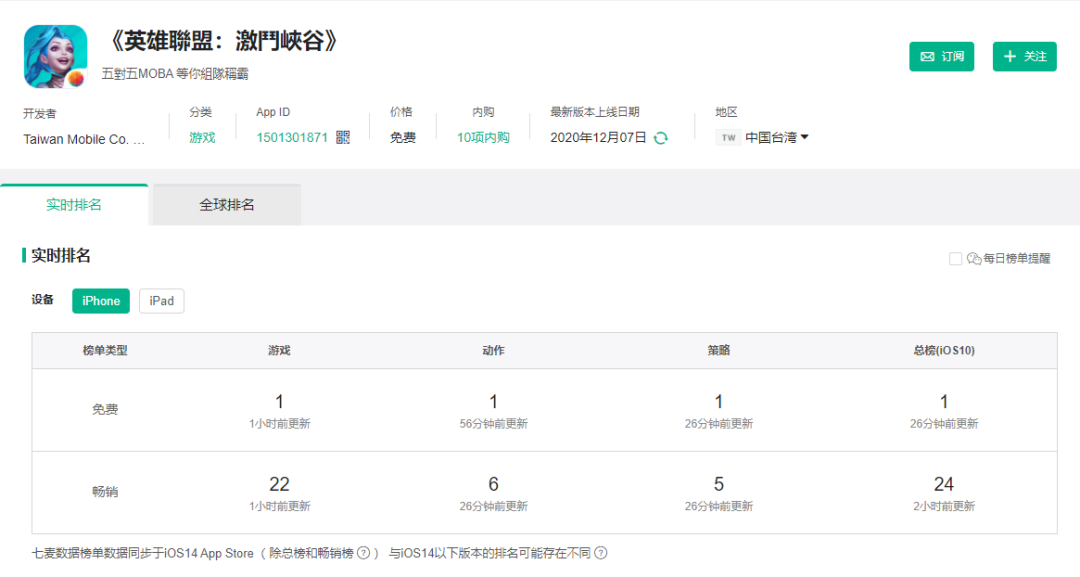This screenshot has height=577, width=1080.
Task: Click the 游戏 column header
Action: (x=279, y=350)
